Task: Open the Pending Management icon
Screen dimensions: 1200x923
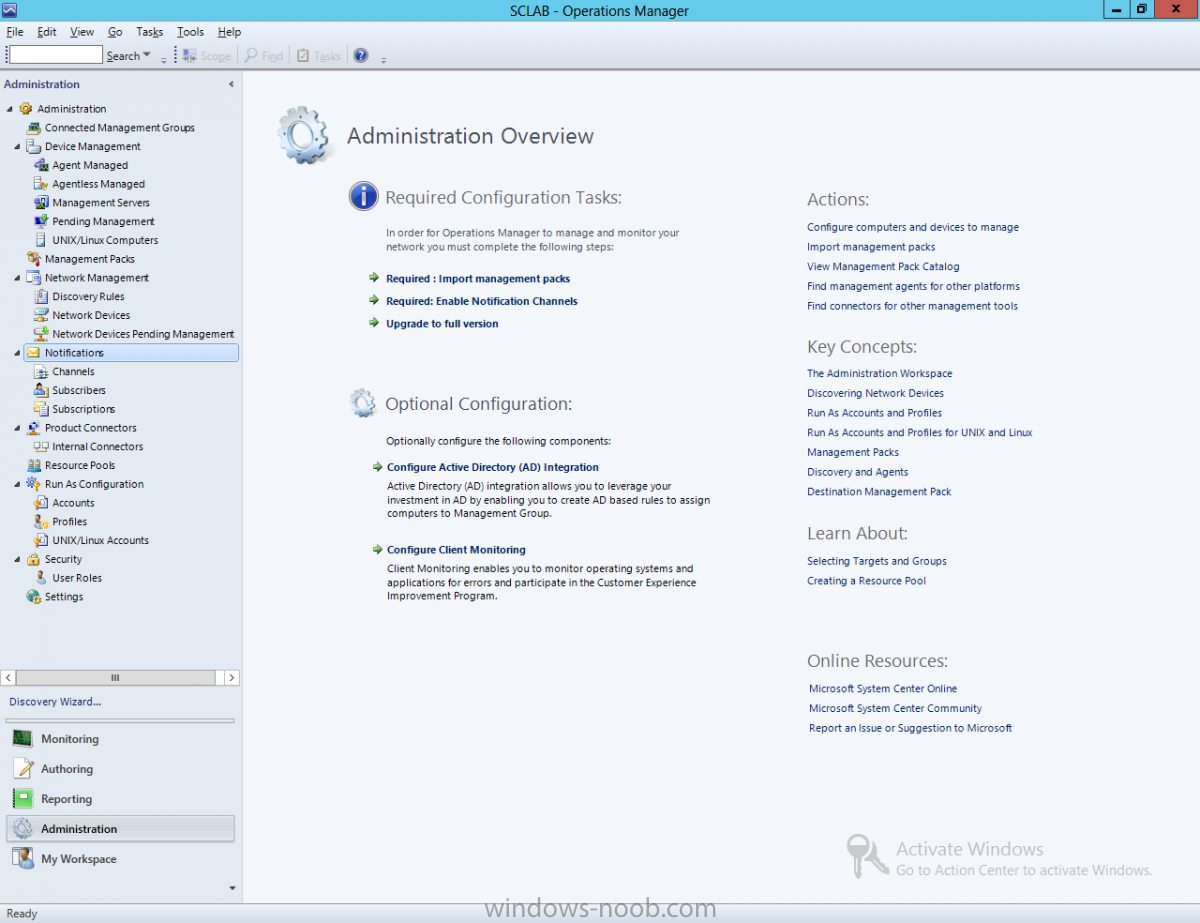Action: (41, 221)
